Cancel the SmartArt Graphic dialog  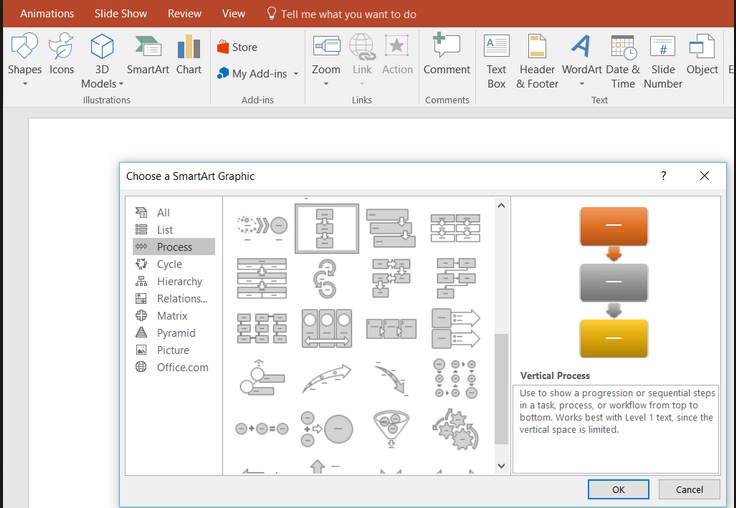point(689,489)
